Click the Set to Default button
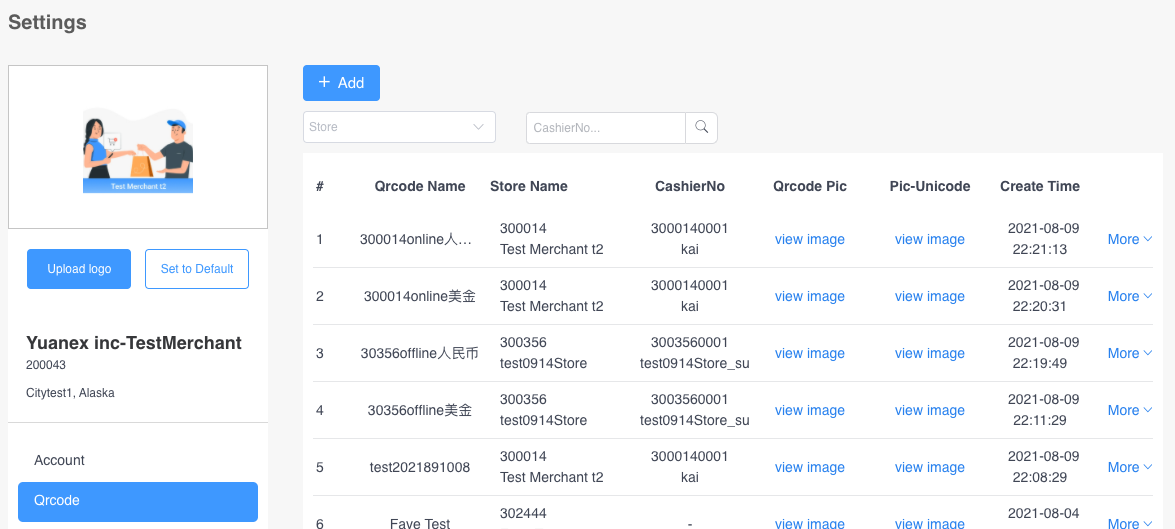Viewport: 1175px width, 529px height. point(196,269)
